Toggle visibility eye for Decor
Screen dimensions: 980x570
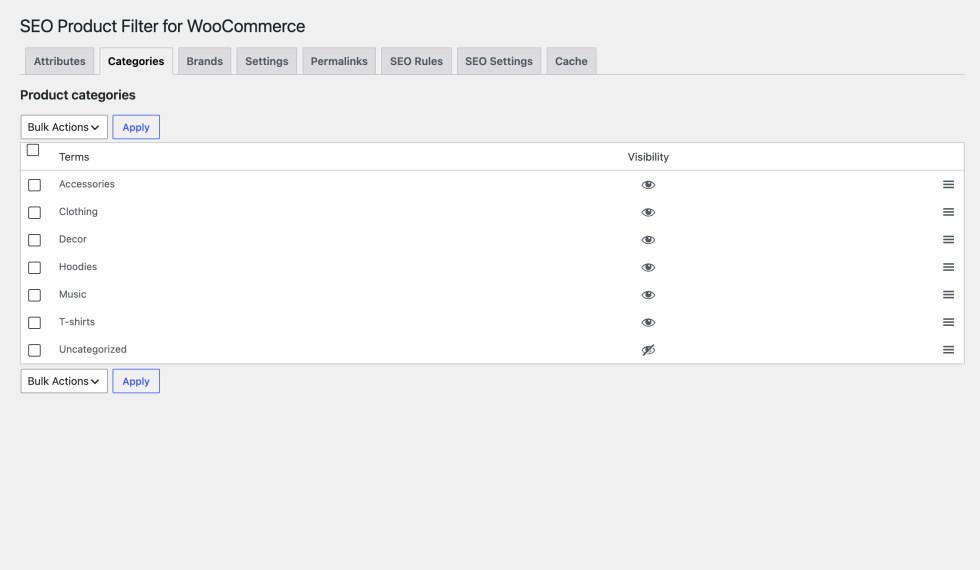(648, 239)
